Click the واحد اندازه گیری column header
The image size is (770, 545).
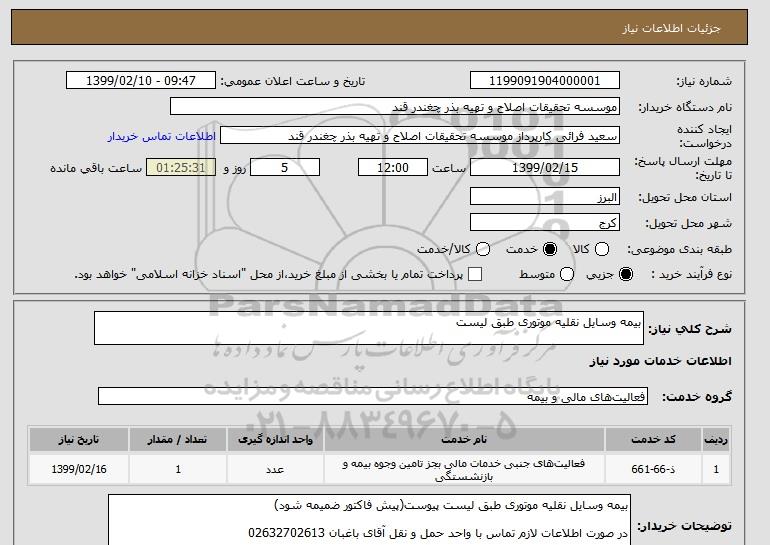tap(275, 439)
